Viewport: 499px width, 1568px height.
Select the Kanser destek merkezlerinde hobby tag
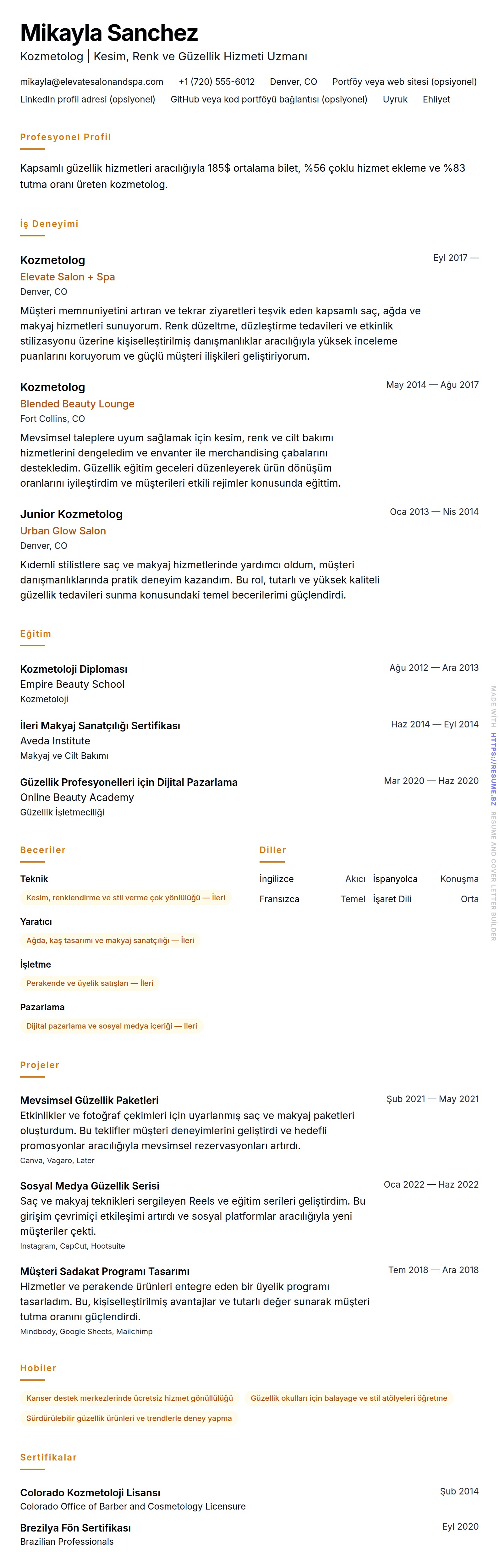129,1398
